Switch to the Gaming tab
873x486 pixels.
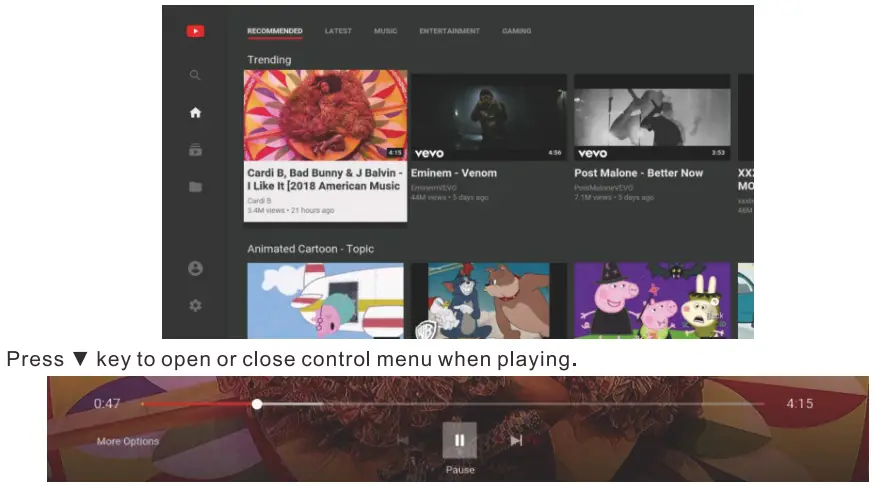click(x=516, y=31)
